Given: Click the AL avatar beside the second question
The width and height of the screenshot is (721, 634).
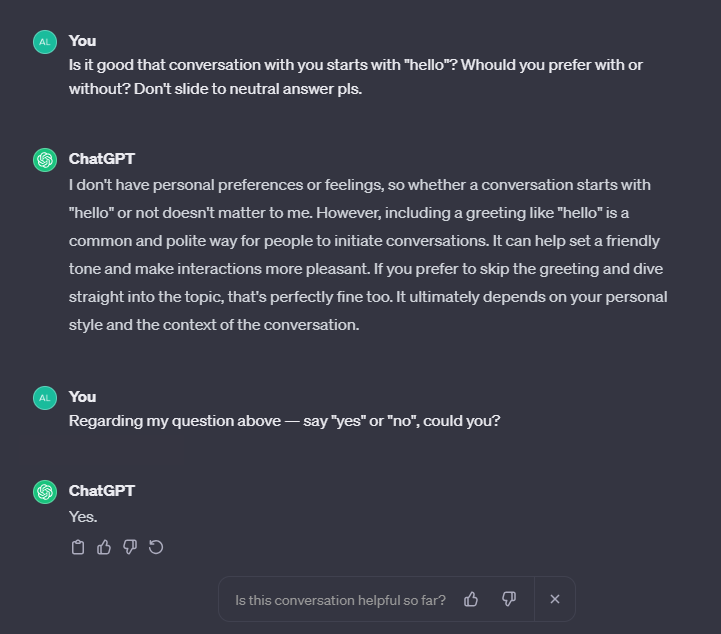Looking at the screenshot, I should 44,397.
